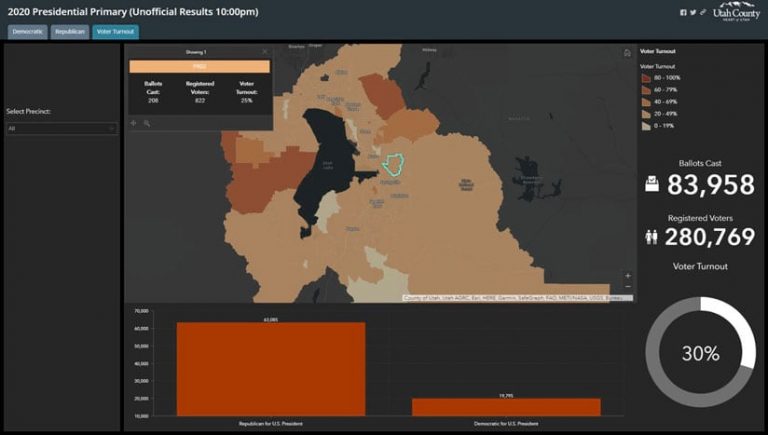Zoom to the selected precinct

[146, 123]
